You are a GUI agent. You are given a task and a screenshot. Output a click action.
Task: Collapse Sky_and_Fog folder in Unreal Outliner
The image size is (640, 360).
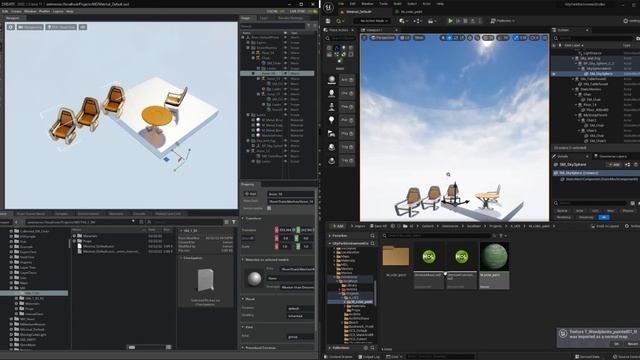(x=573, y=58)
